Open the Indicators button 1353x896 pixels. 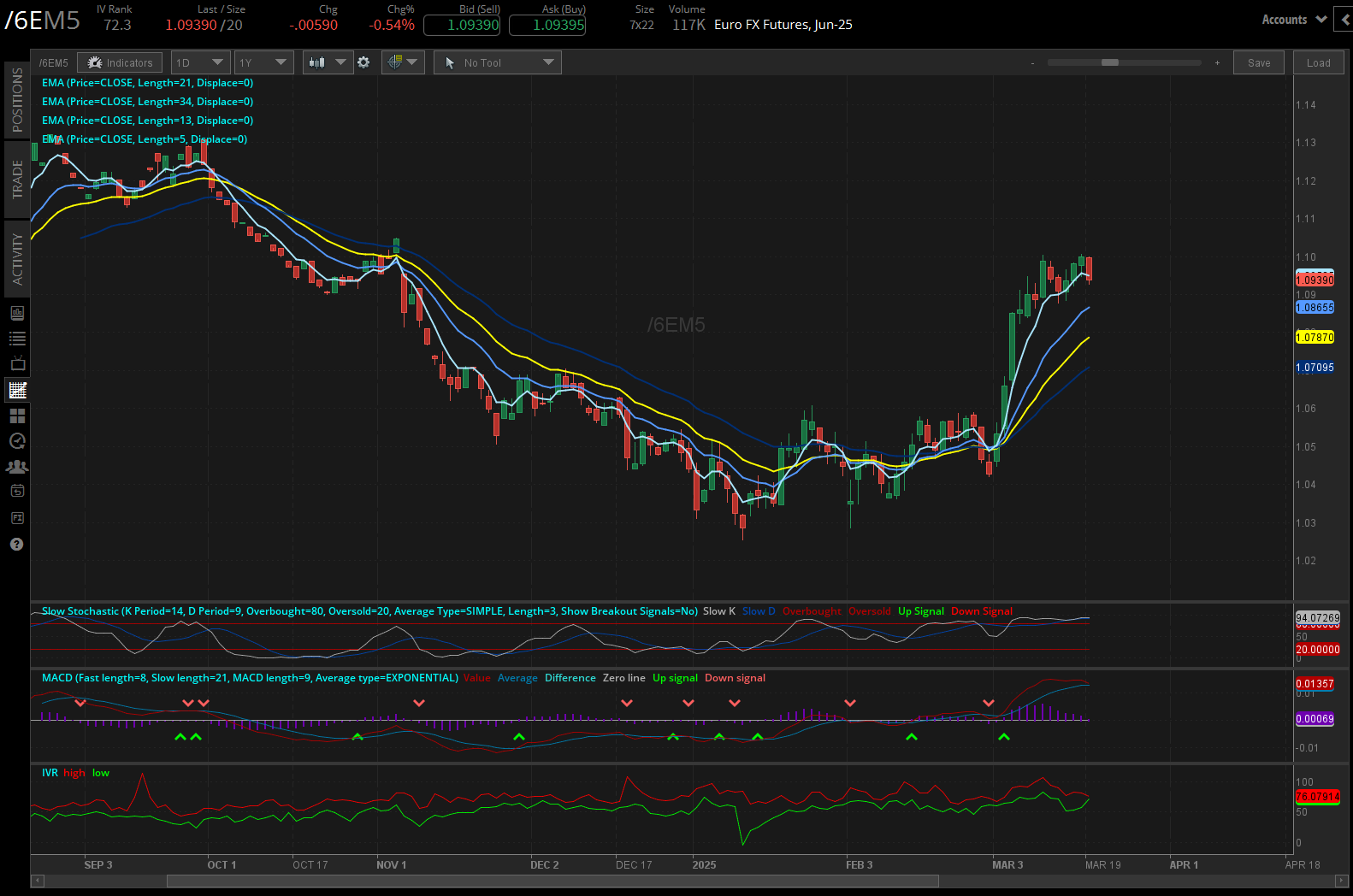point(120,62)
